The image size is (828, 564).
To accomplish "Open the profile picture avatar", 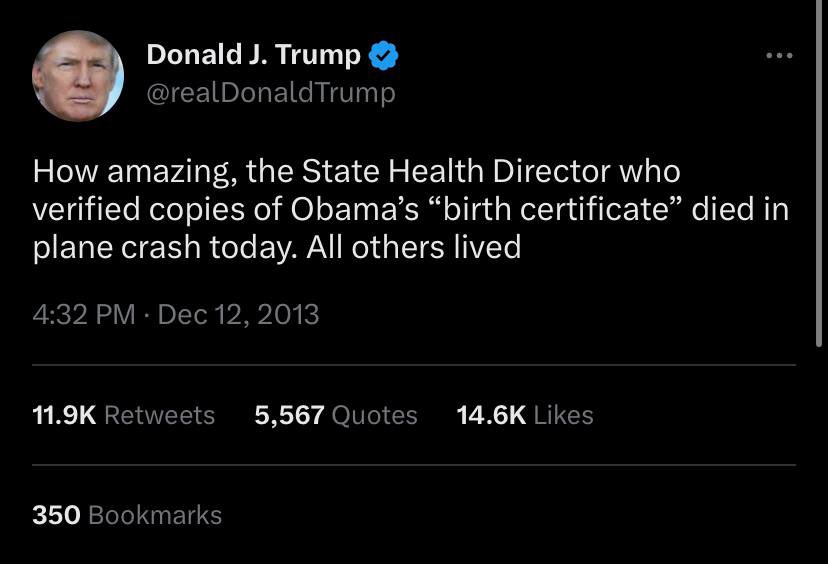I will (x=78, y=76).
